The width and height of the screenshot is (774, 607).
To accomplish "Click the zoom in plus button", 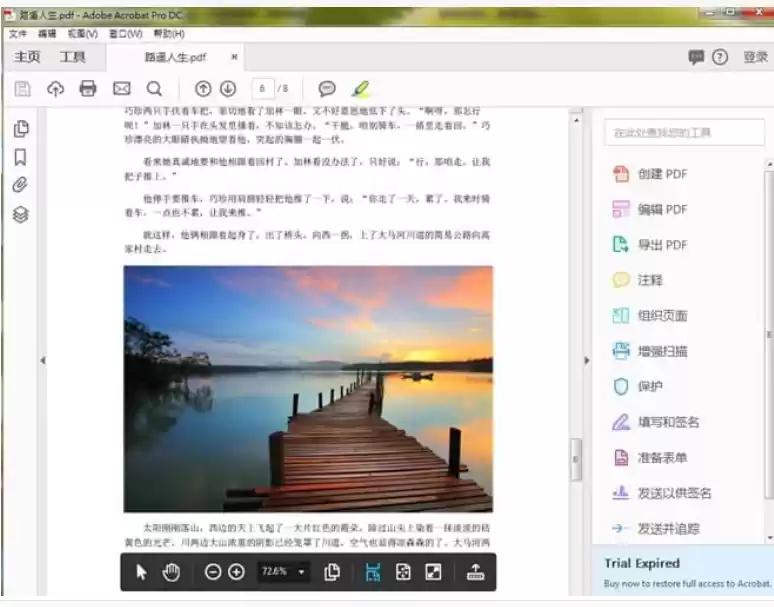I will point(236,572).
